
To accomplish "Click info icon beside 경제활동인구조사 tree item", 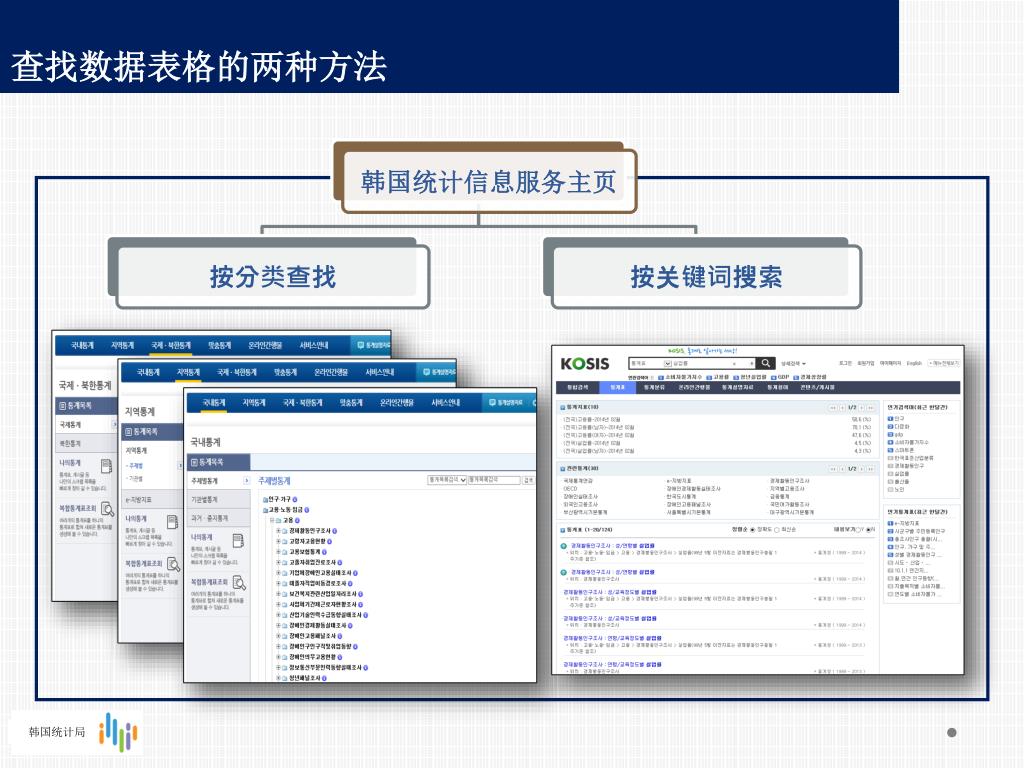I will [x=335, y=531].
